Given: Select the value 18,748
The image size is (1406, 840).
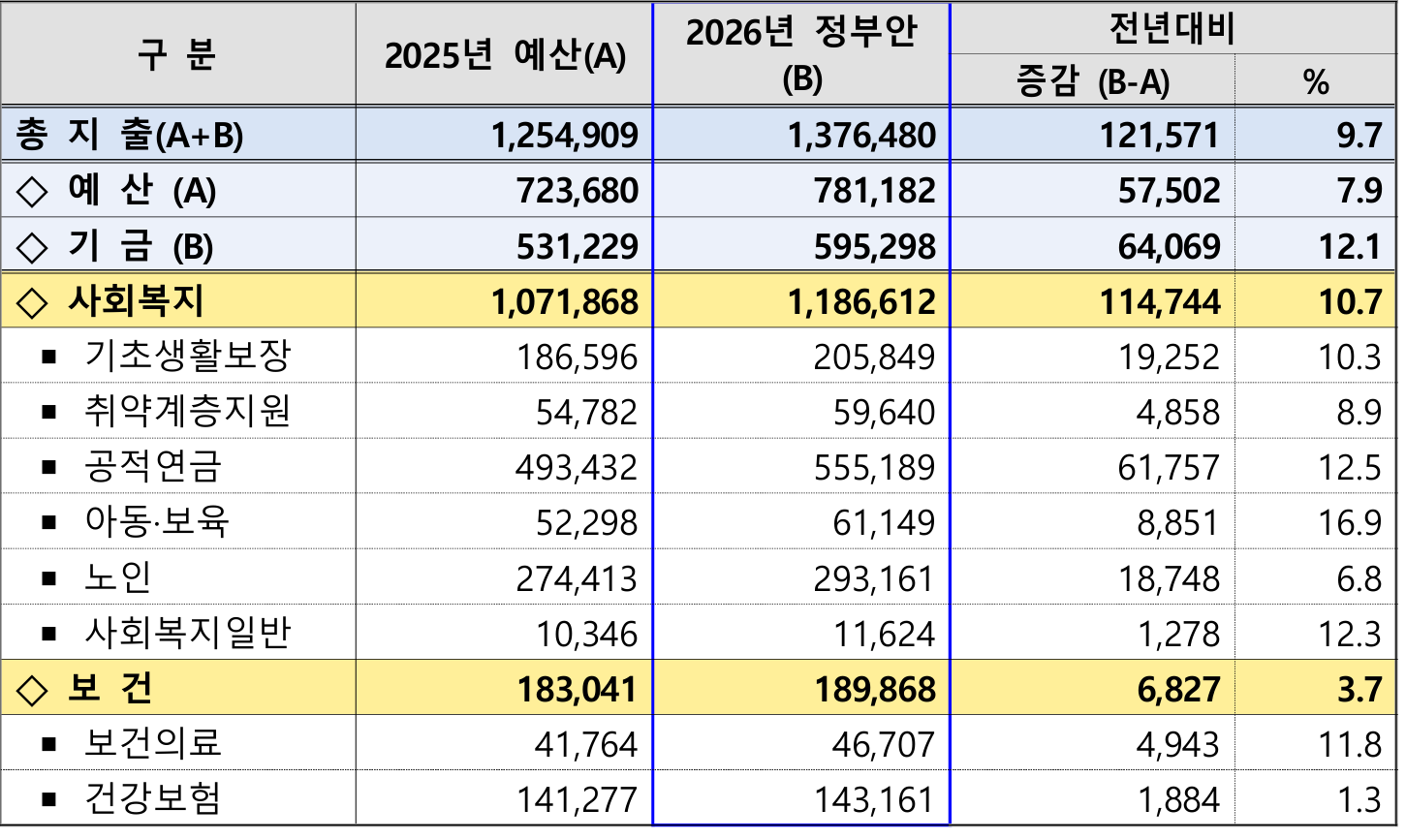Looking at the screenshot, I should (1170, 579).
